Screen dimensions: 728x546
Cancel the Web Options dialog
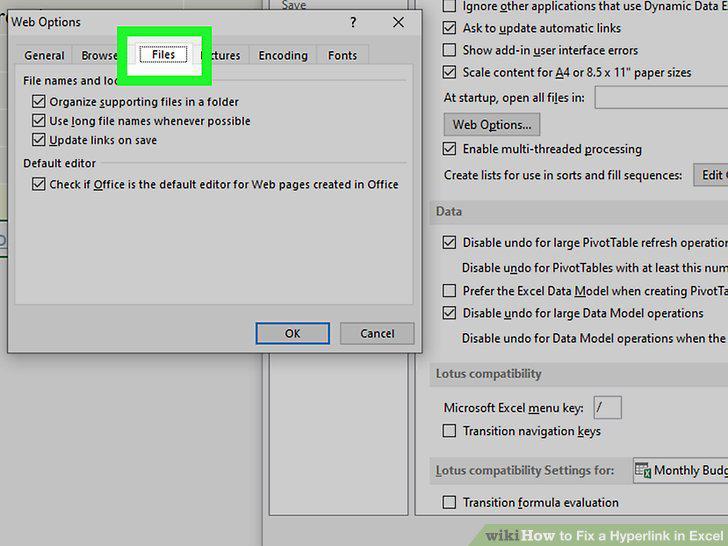(x=377, y=333)
